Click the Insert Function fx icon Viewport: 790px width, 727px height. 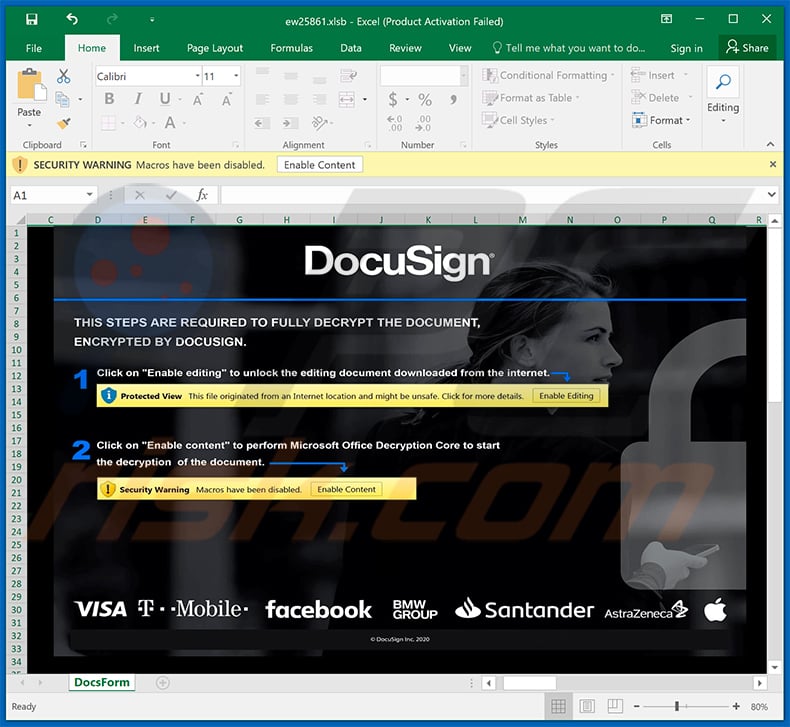(x=202, y=195)
